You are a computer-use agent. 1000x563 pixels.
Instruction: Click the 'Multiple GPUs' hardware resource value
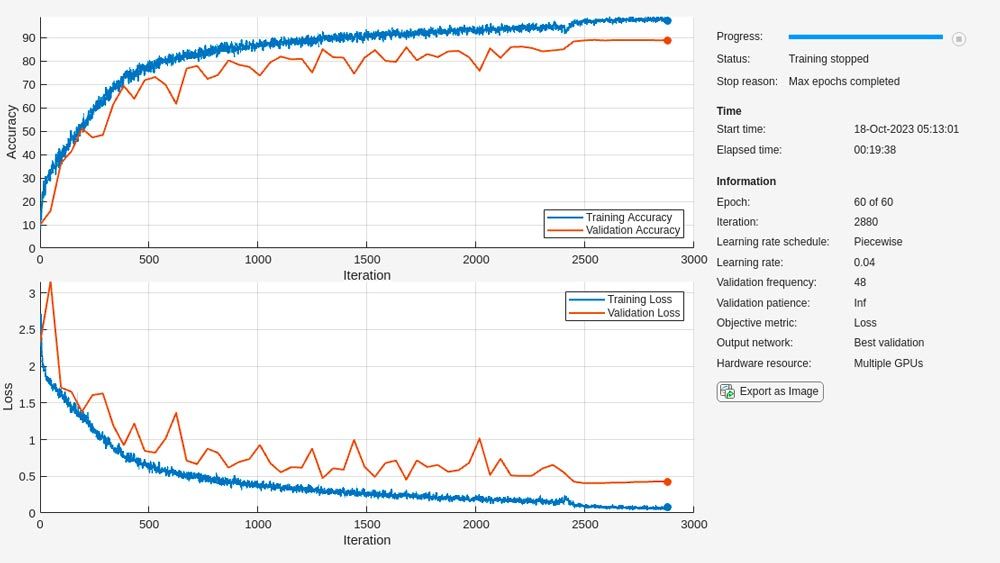(888, 363)
